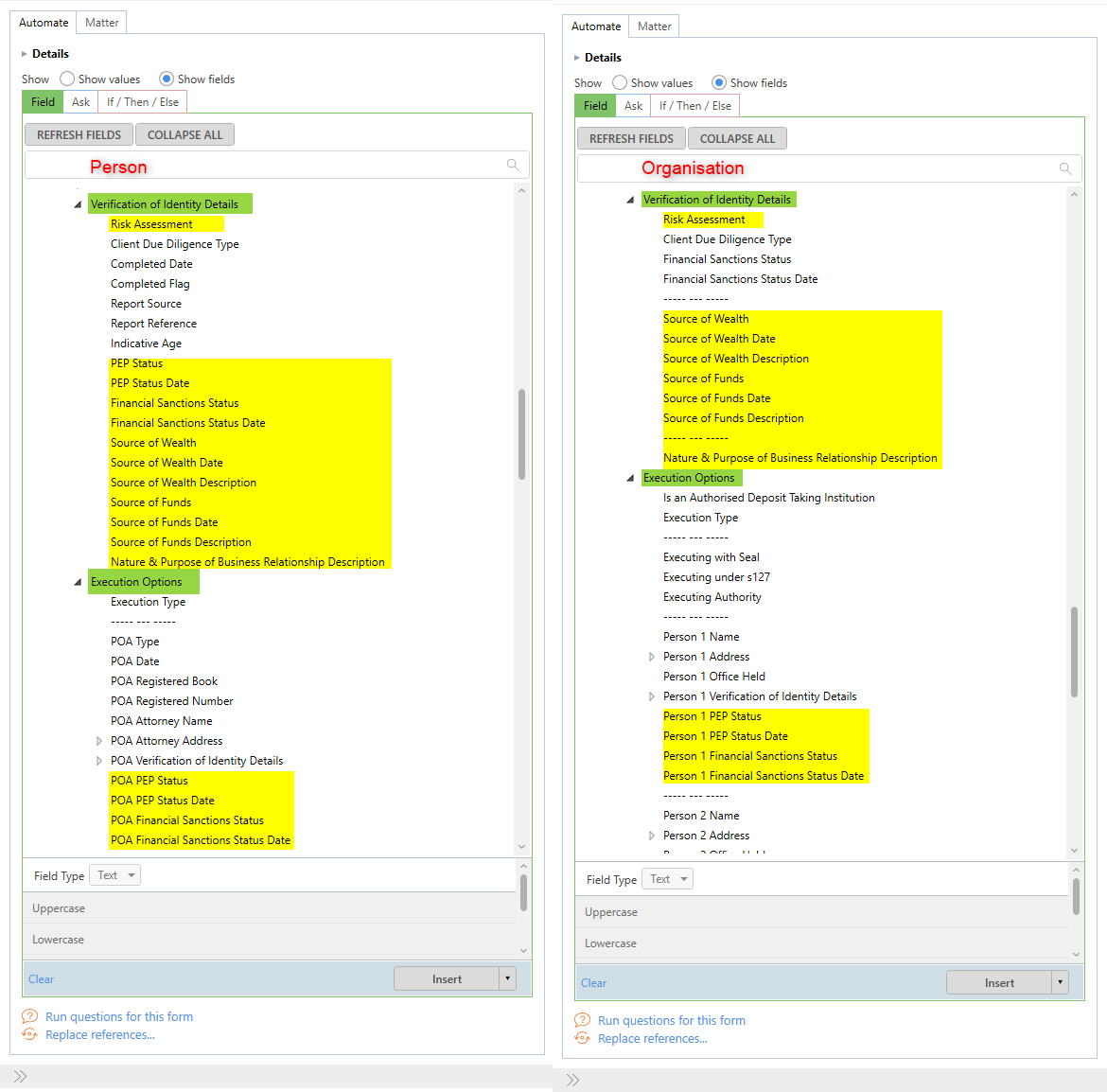
Task: Select Show fields radio in right panel
Action: pyautogui.click(x=719, y=83)
